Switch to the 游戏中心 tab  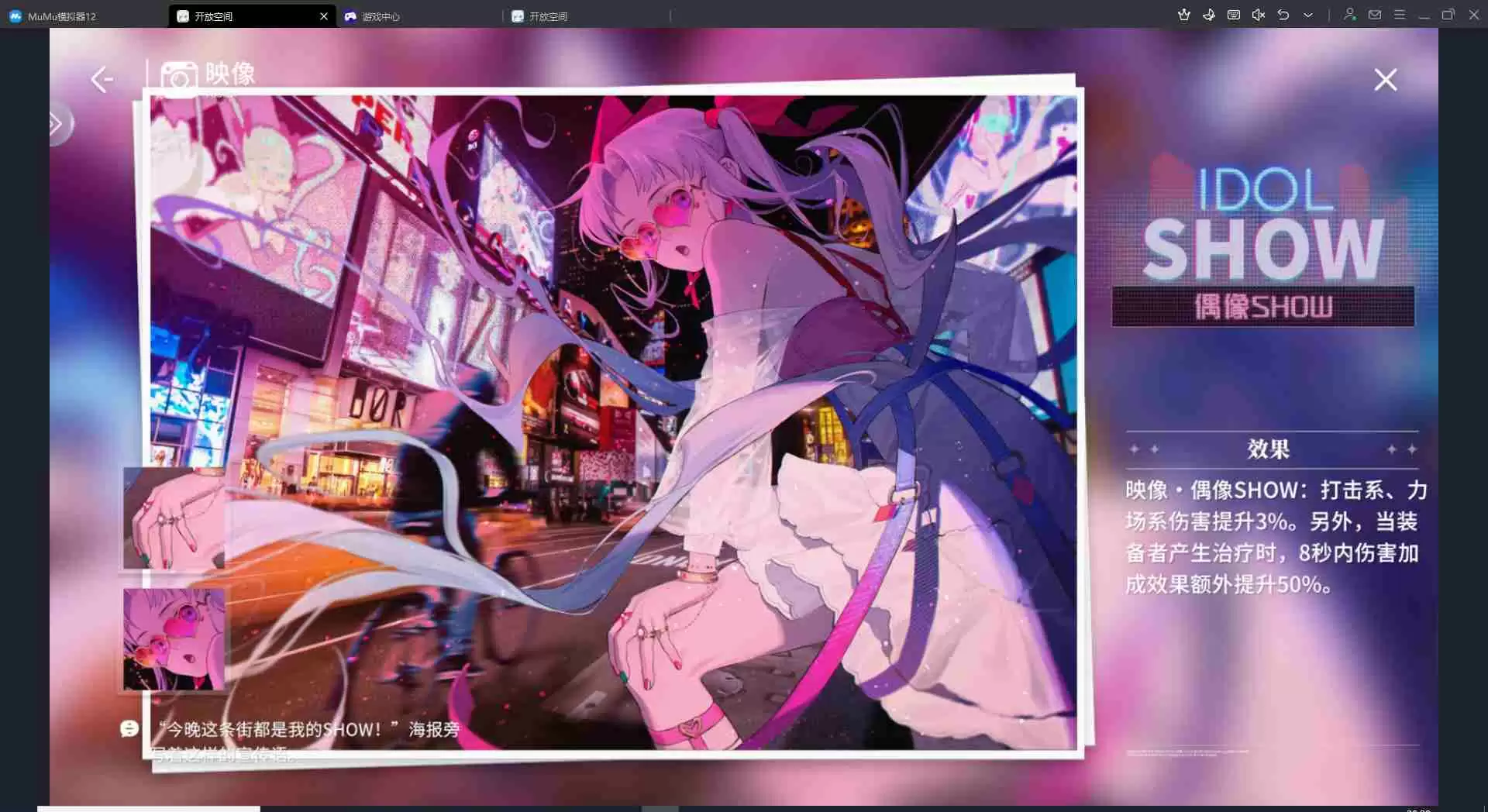[380, 16]
